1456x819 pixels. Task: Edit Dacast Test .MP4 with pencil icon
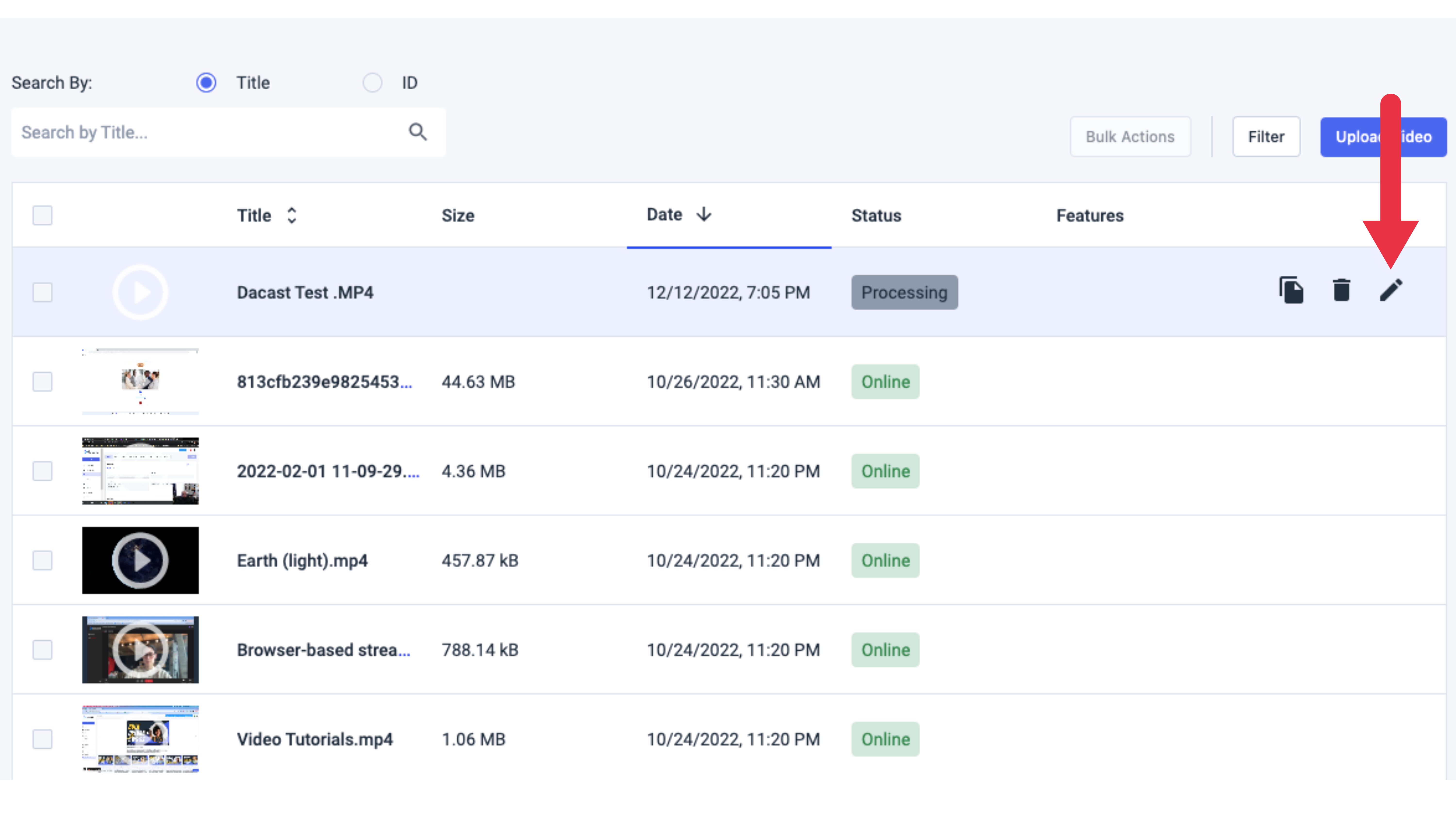[x=1391, y=290]
